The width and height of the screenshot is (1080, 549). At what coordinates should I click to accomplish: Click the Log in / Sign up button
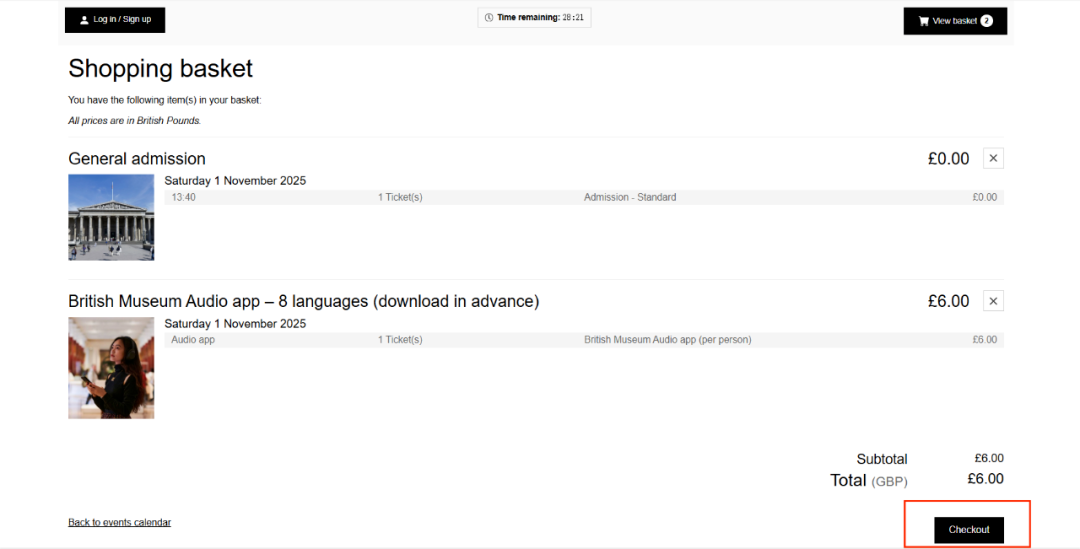[x=115, y=20]
